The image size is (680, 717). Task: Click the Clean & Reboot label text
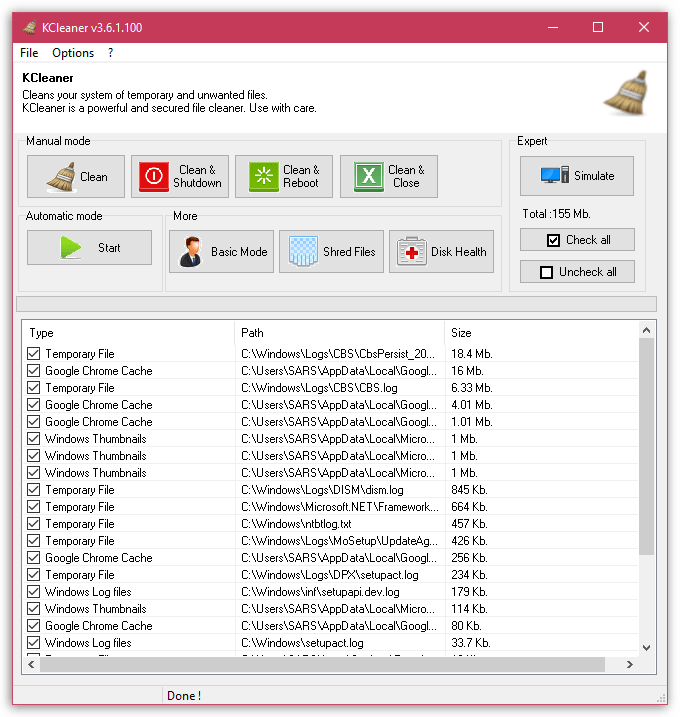coord(301,177)
